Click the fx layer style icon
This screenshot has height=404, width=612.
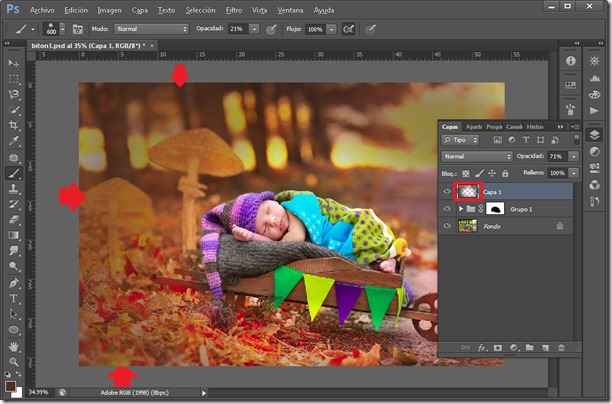pos(480,347)
